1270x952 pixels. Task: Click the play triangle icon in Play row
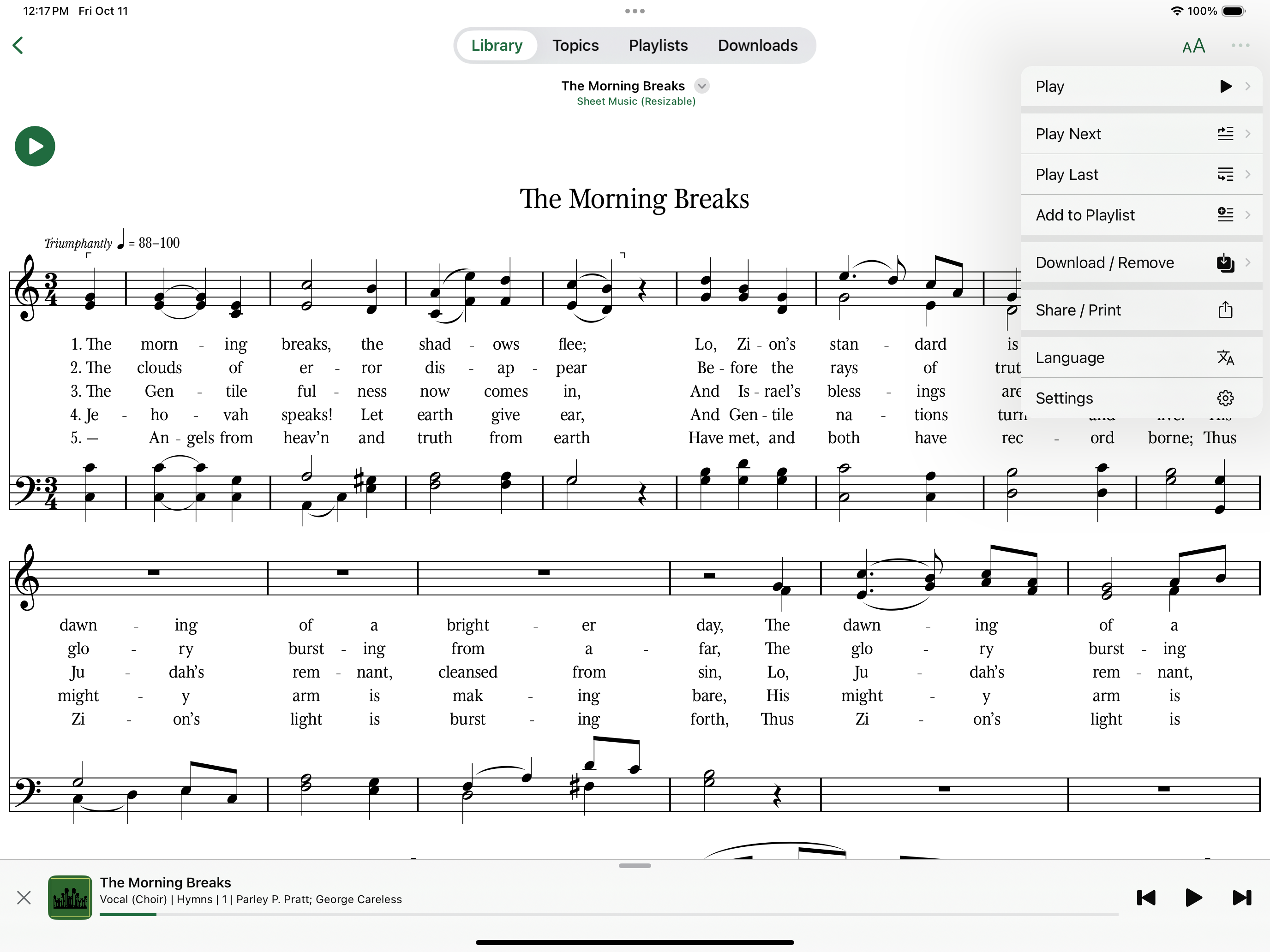(x=1225, y=86)
